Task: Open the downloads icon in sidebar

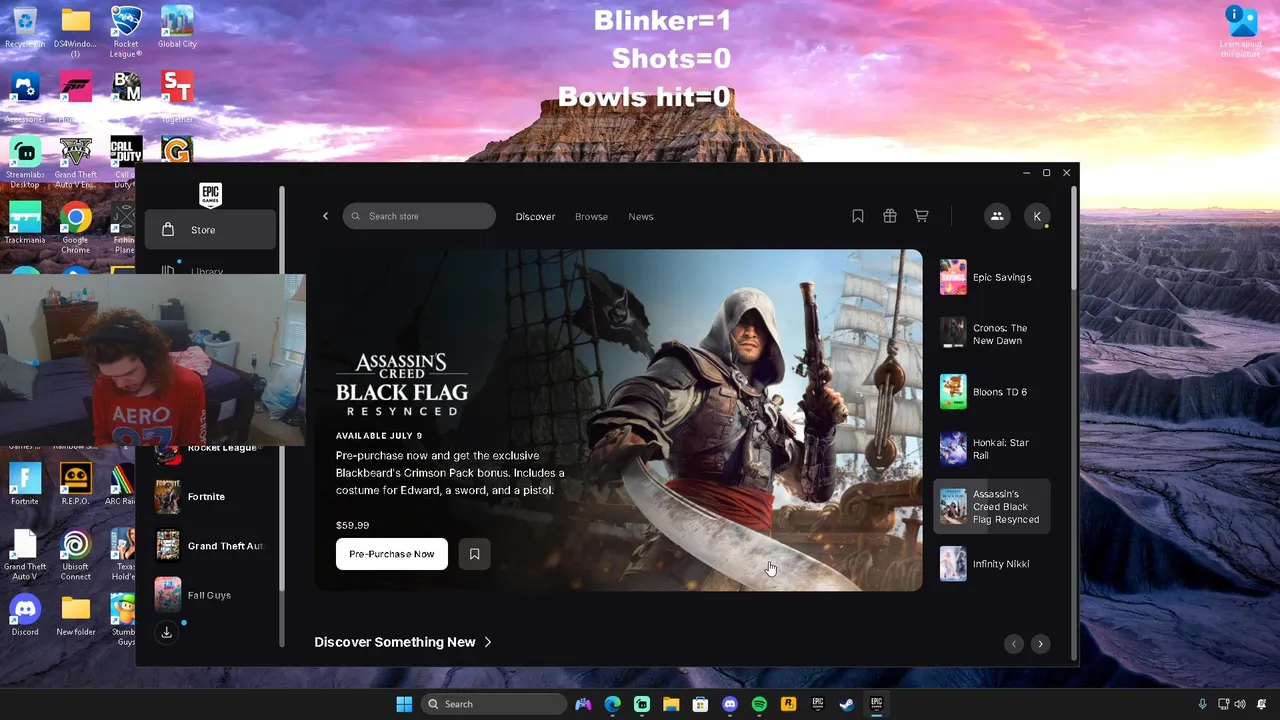Action: click(x=167, y=632)
